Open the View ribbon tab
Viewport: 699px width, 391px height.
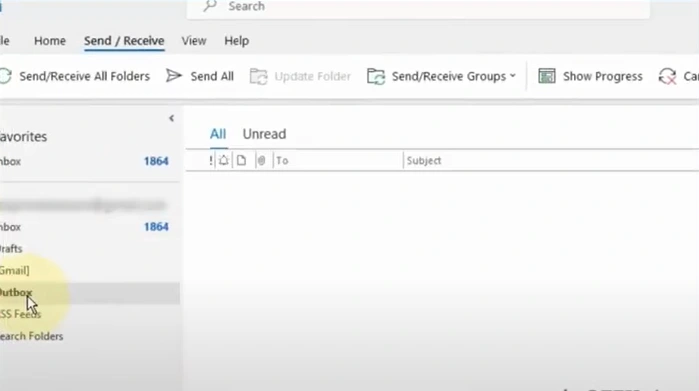(x=194, y=41)
